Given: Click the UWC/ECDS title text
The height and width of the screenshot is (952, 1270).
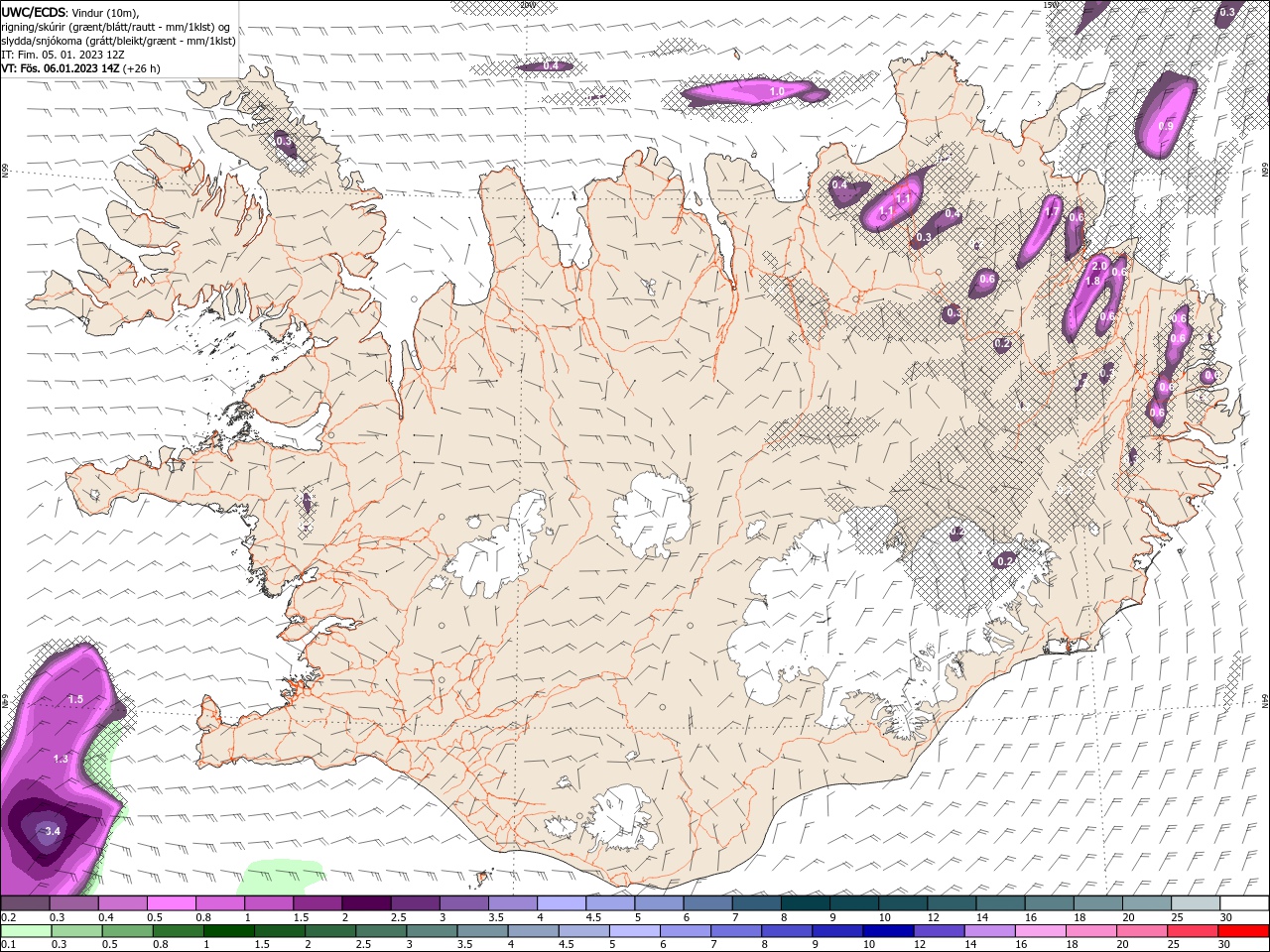Looking at the screenshot, I should pyautogui.click(x=32, y=12).
